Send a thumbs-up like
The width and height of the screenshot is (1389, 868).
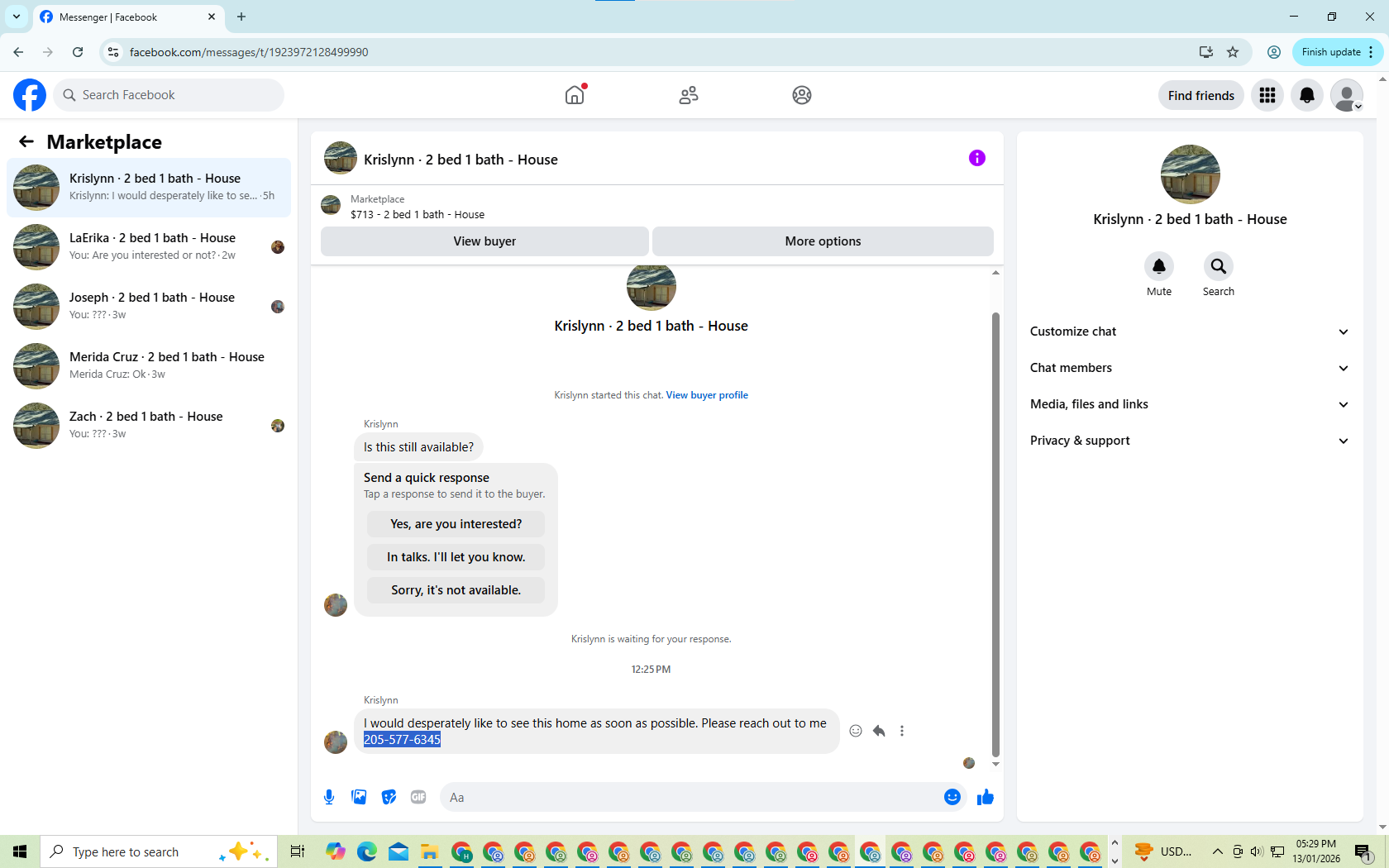point(986,797)
